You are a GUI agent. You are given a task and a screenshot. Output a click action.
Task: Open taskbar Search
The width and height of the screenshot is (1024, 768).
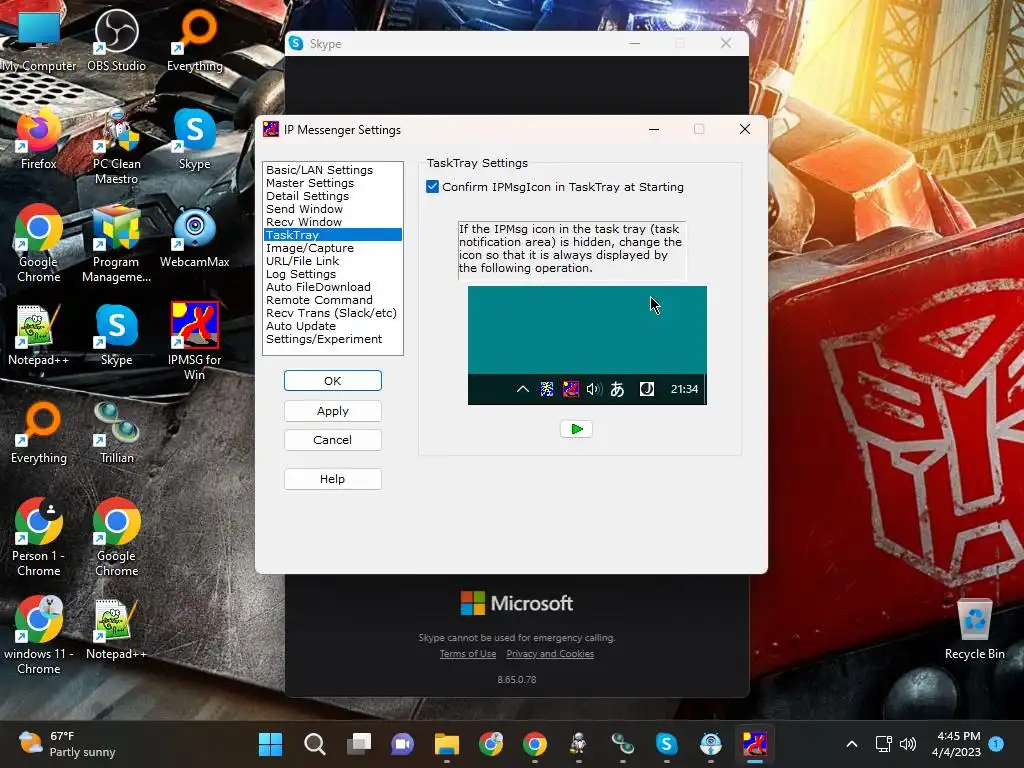pyautogui.click(x=314, y=744)
